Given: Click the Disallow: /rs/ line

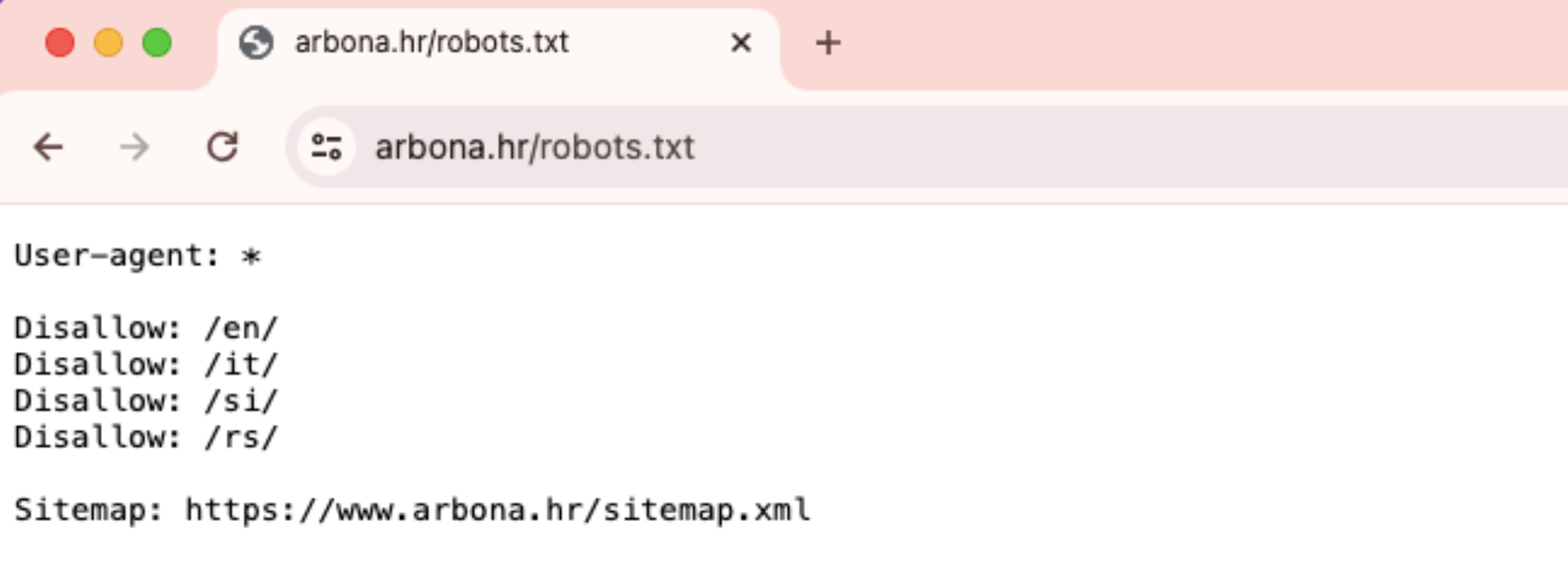Looking at the screenshot, I should 146,437.
